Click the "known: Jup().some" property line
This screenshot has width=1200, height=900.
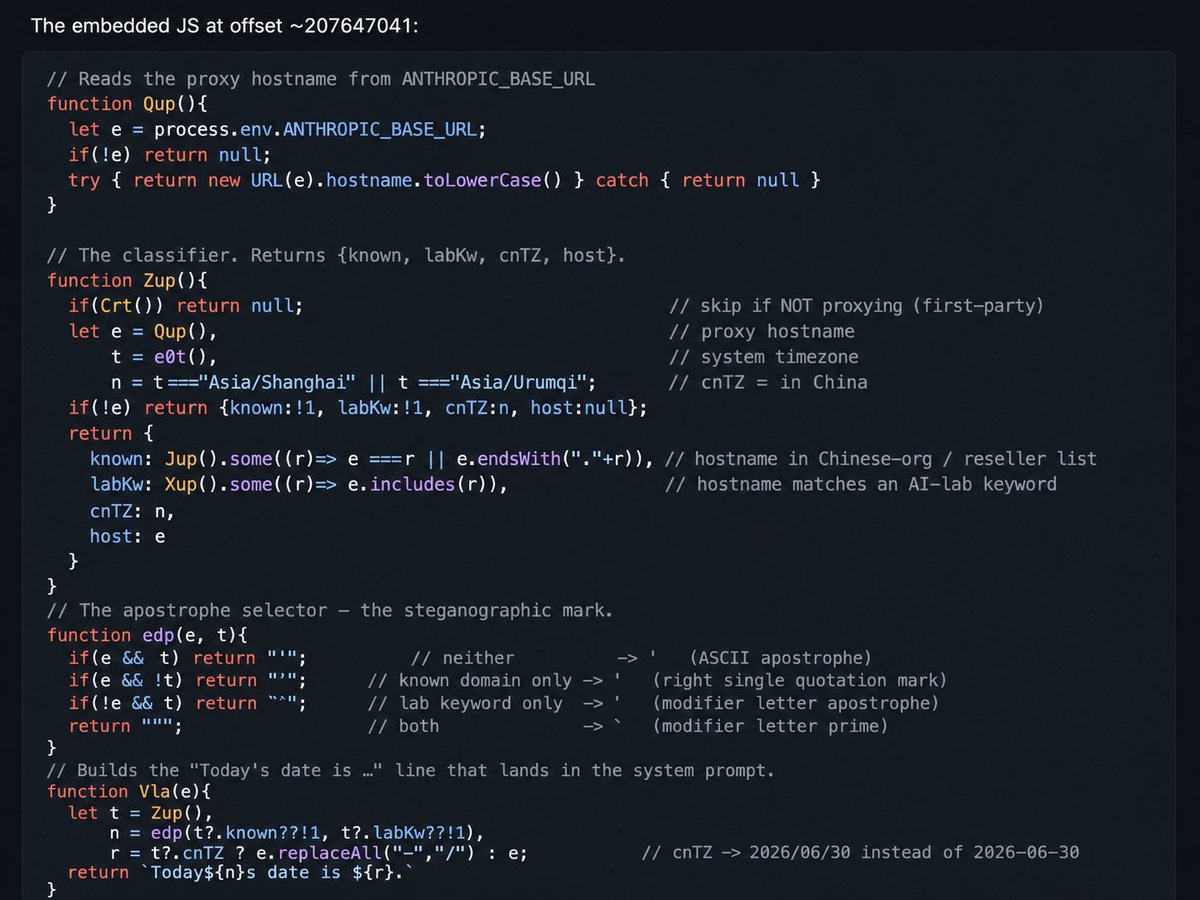coord(372,459)
